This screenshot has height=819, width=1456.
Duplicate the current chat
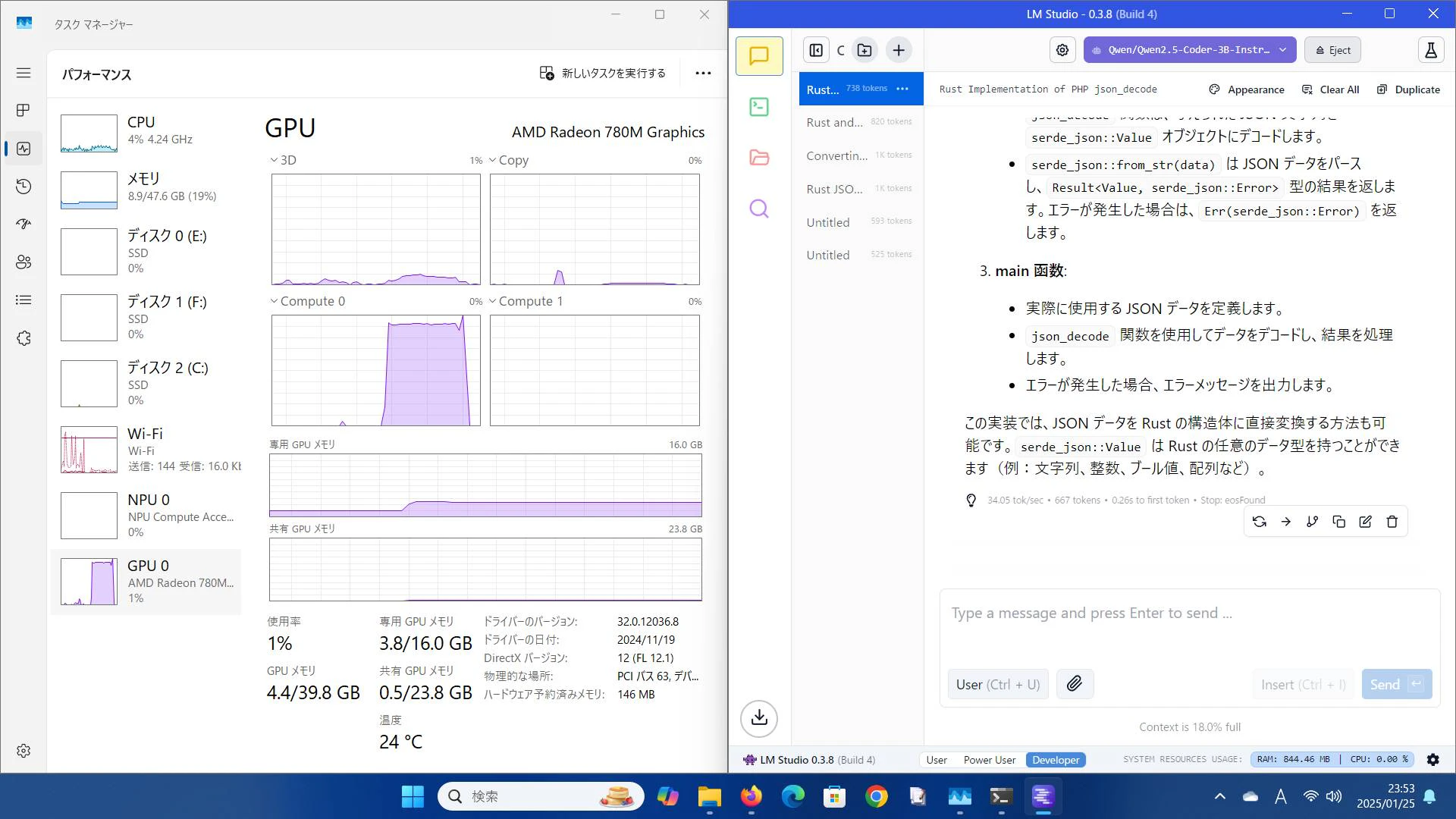1407,89
